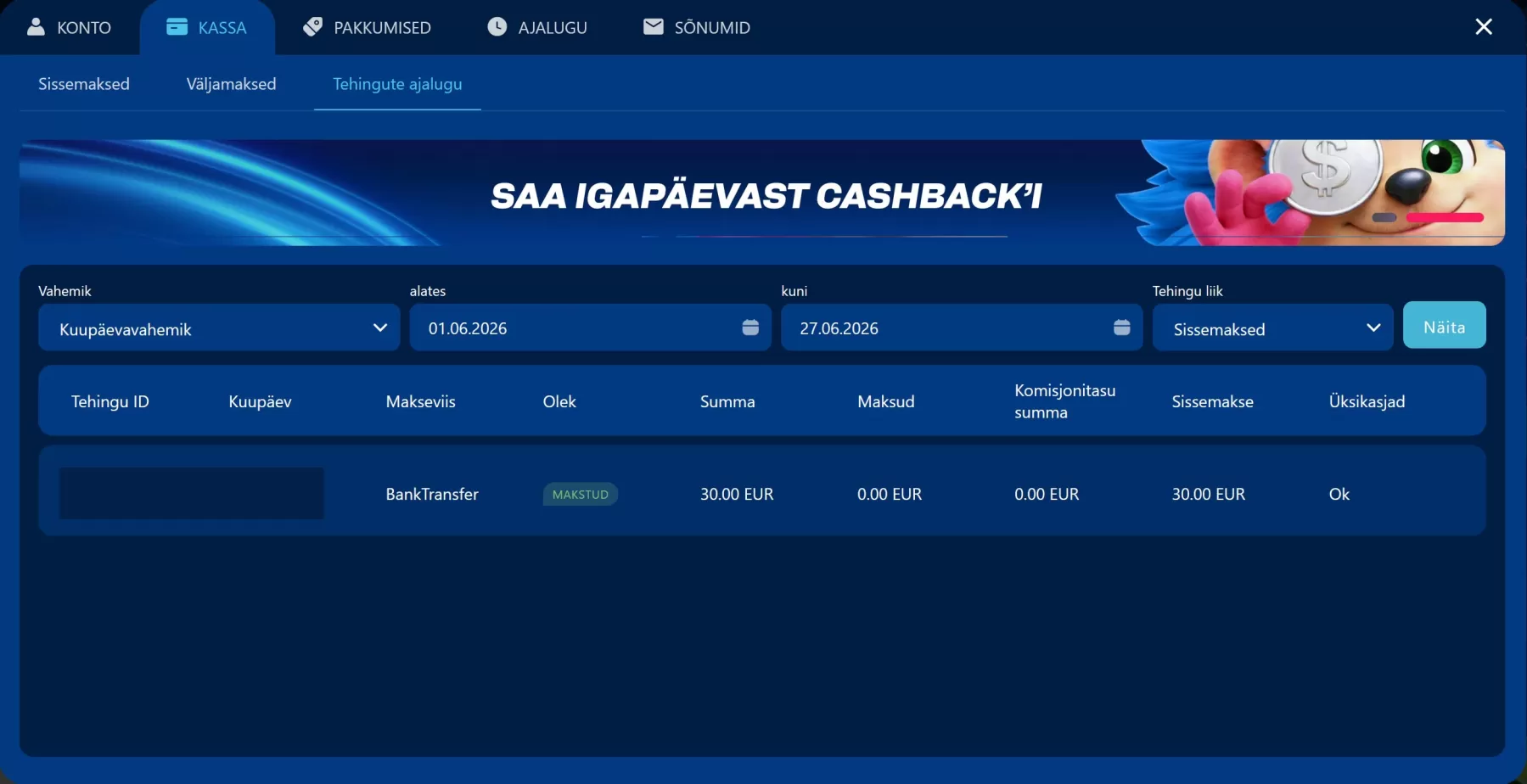Click the grey banner slide indicator
The image size is (1527, 784).
pos(1384,218)
